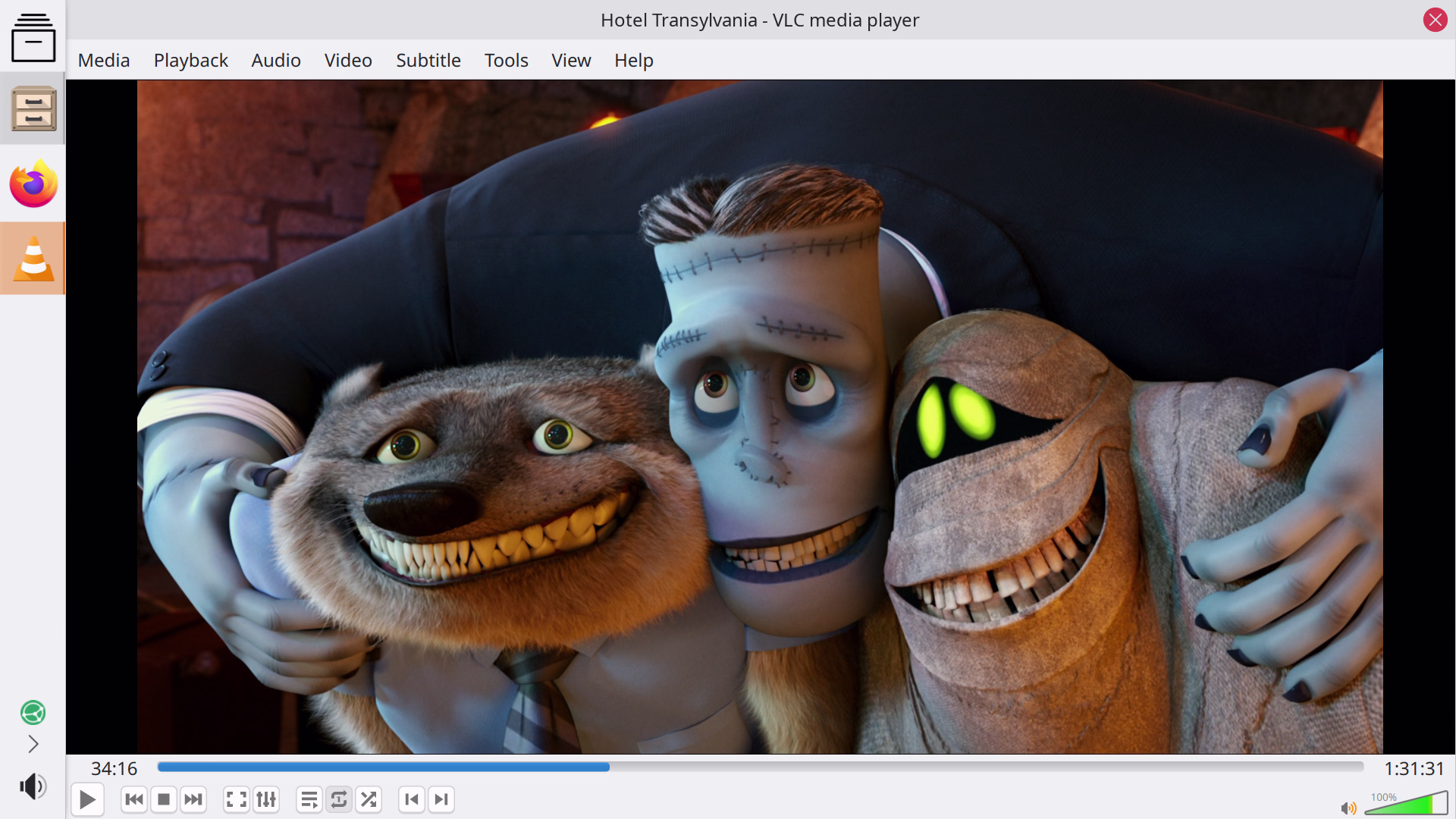This screenshot has width=1456, height=819.
Task: Toggle random shuffle playback
Action: point(369,799)
